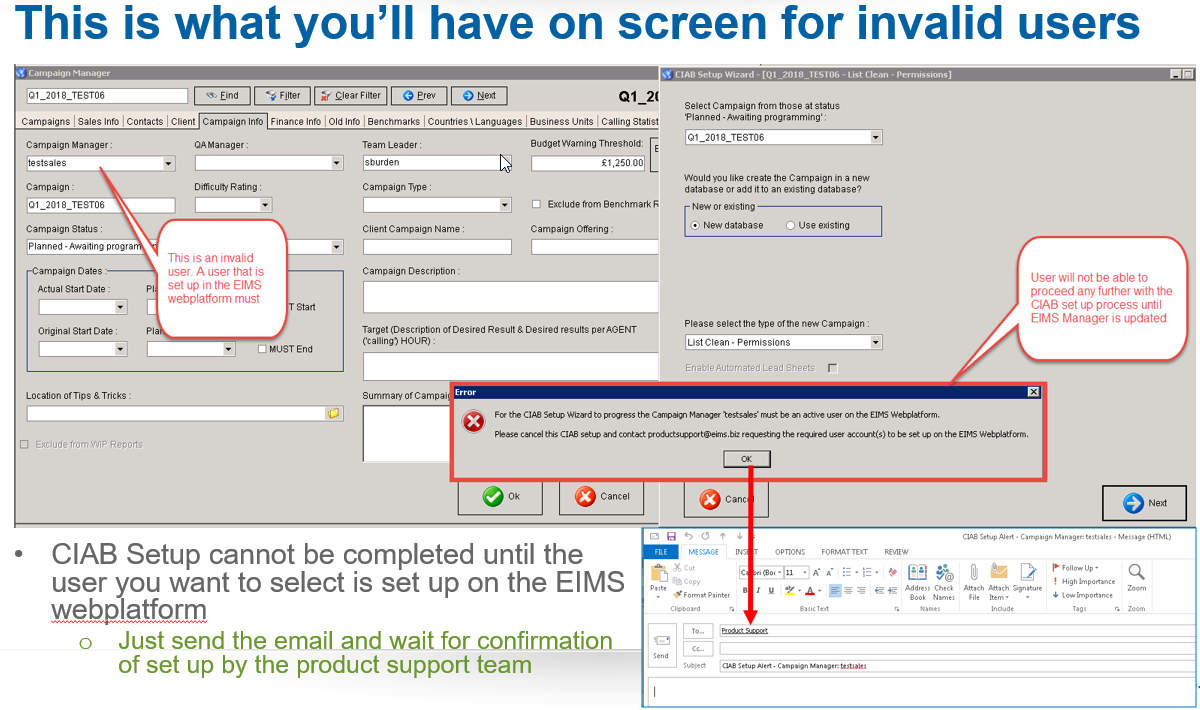This screenshot has height=710, width=1200.
Task: Click the Campaign name field with Q1_2018_TEST06
Action: pyautogui.click(x=100, y=205)
